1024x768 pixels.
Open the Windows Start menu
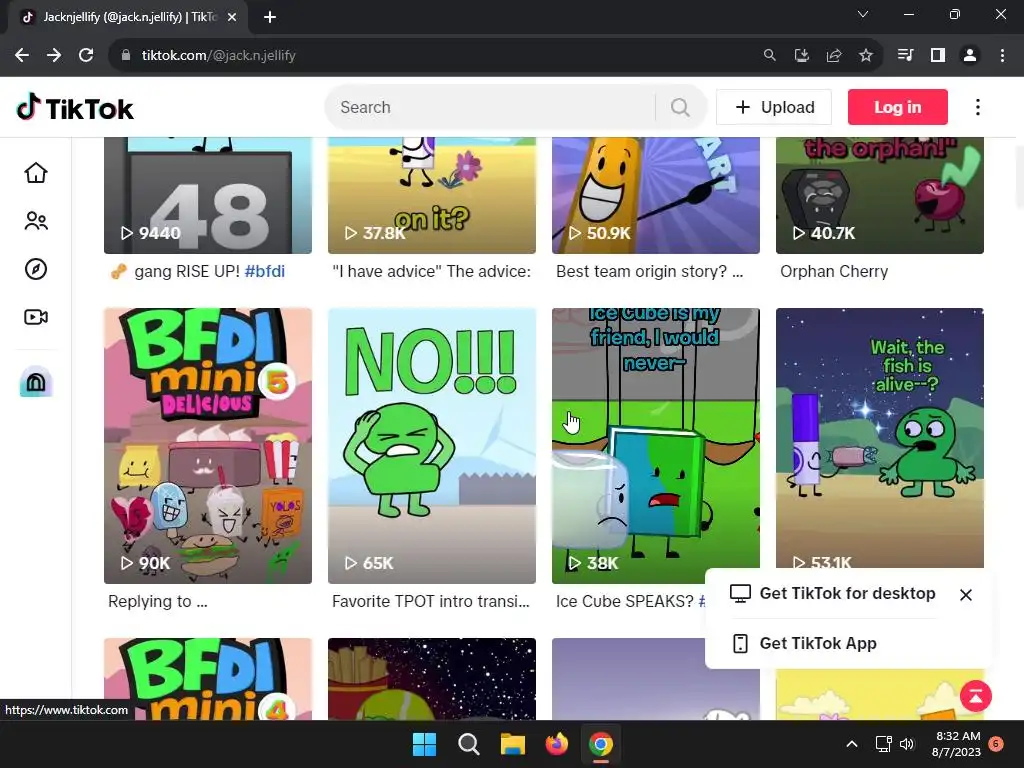coord(424,744)
